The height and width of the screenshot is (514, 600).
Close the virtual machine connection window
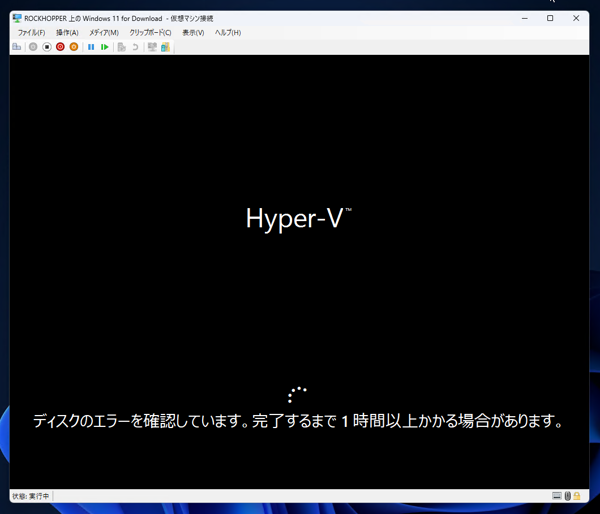click(x=576, y=18)
